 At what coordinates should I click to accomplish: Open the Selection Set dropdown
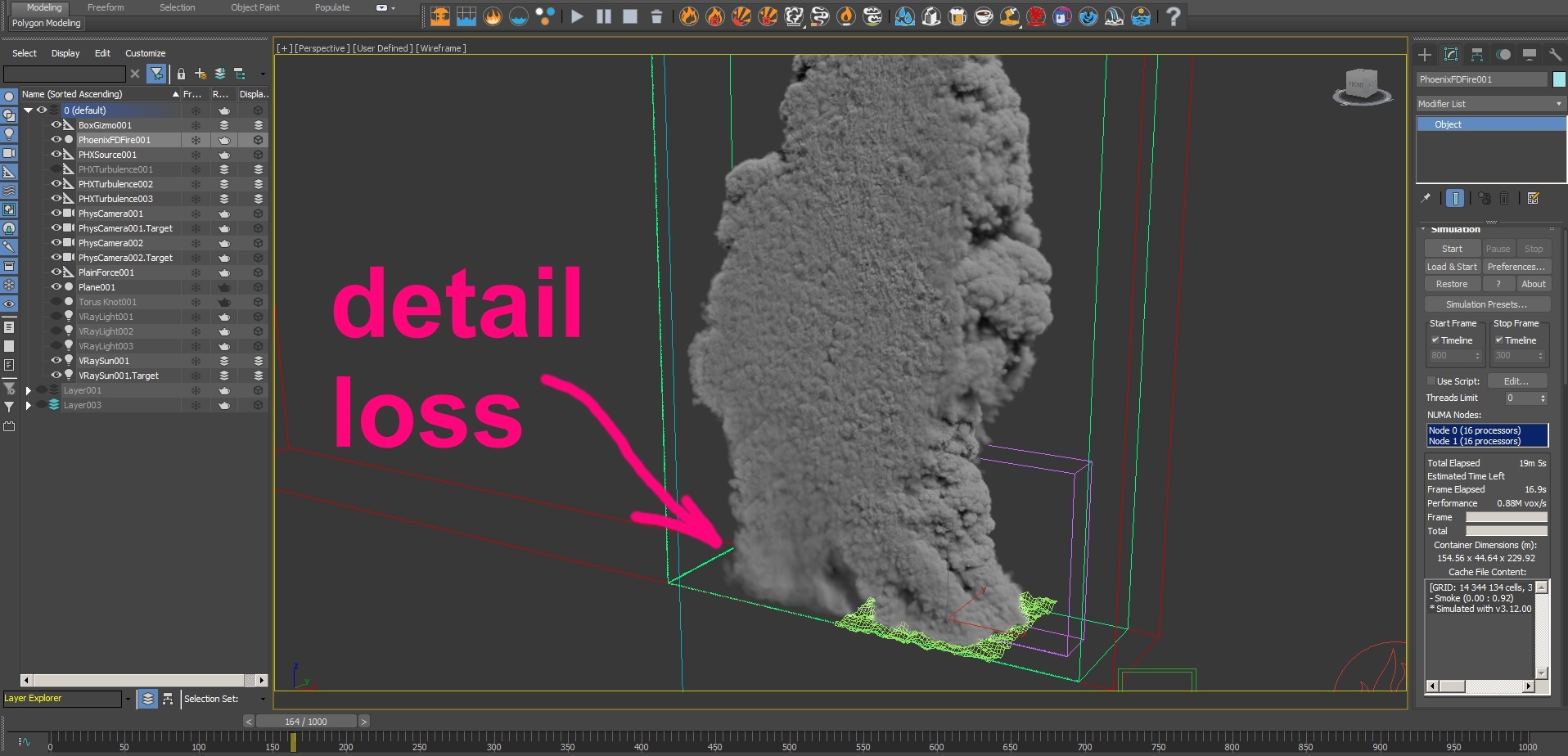pyautogui.click(x=263, y=699)
